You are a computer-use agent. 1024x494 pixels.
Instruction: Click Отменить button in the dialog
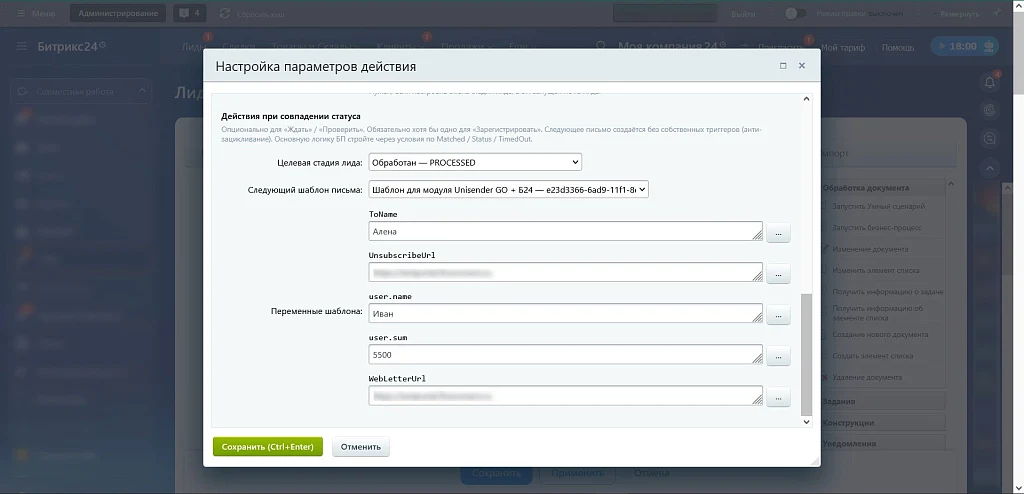(361, 447)
